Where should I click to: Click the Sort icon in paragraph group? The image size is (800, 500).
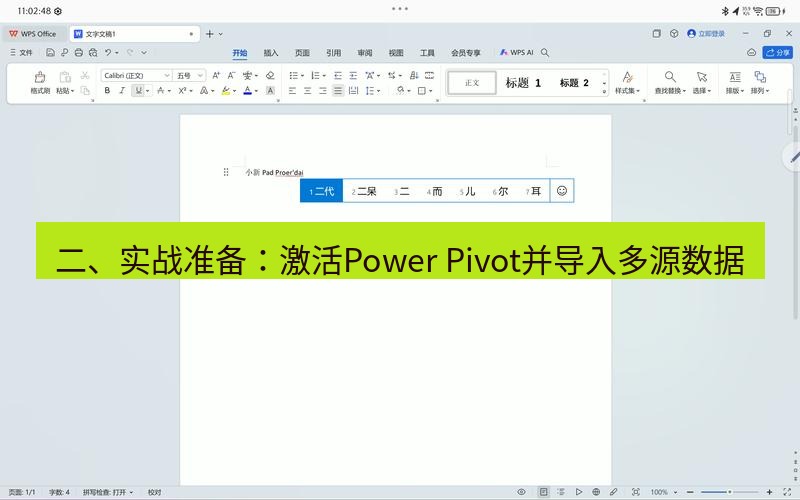(414, 76)
